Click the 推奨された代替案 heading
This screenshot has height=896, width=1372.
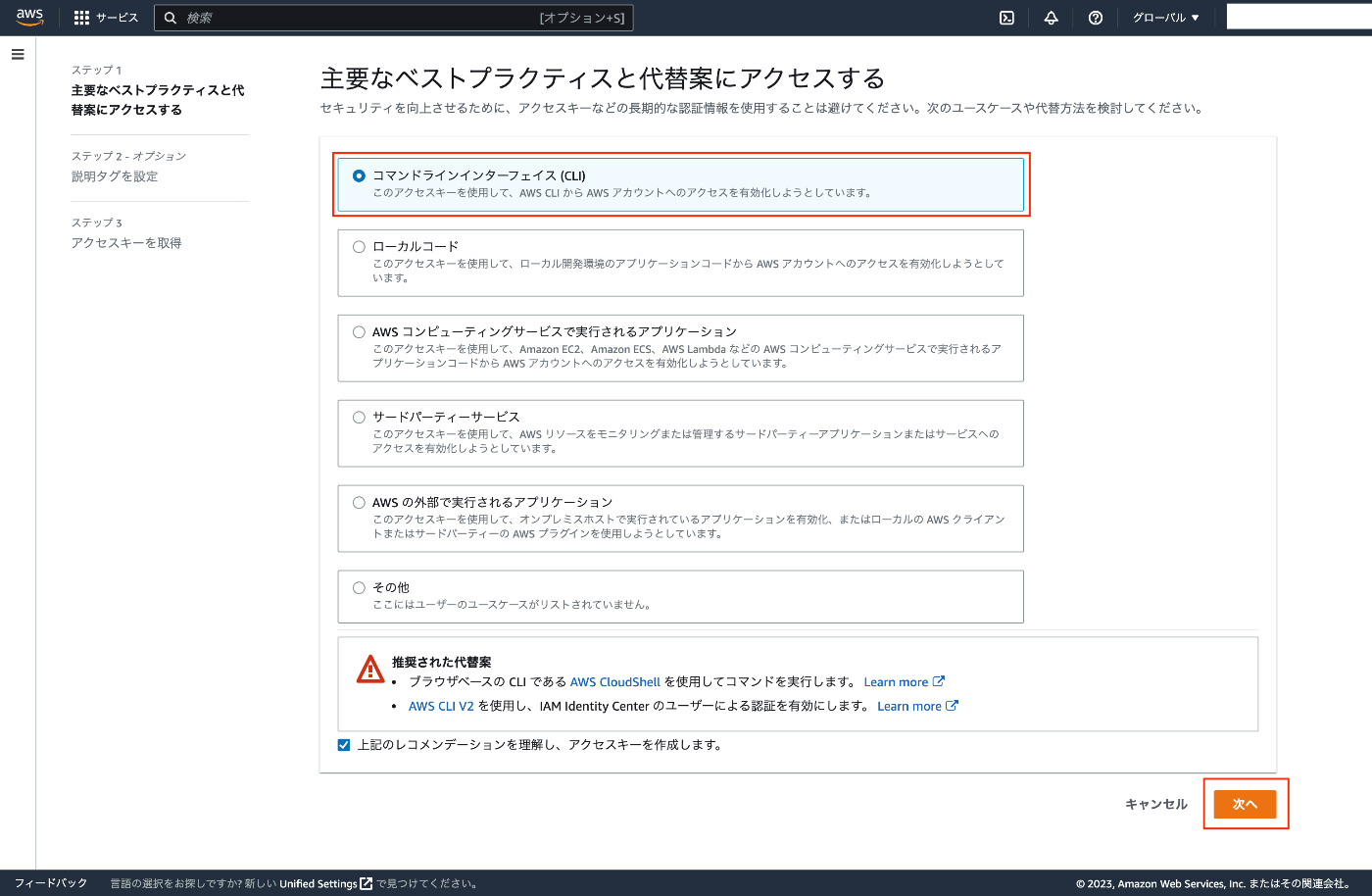[442, 663]
